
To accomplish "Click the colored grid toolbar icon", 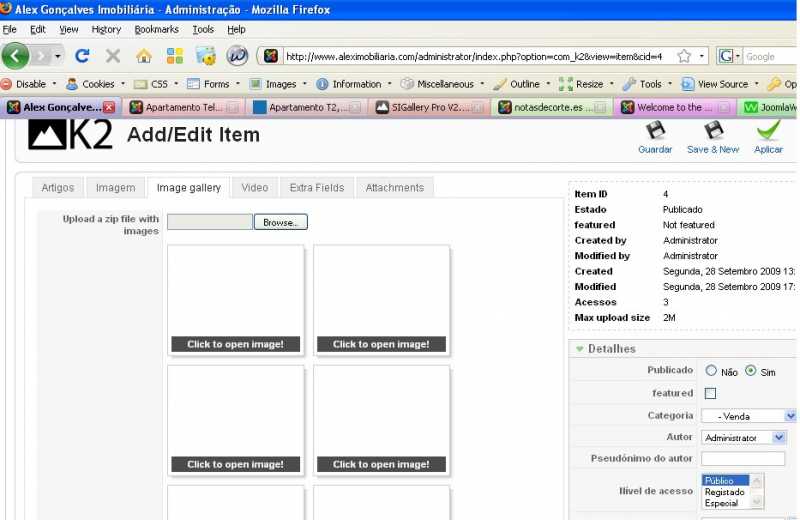I will pos(174,56).
